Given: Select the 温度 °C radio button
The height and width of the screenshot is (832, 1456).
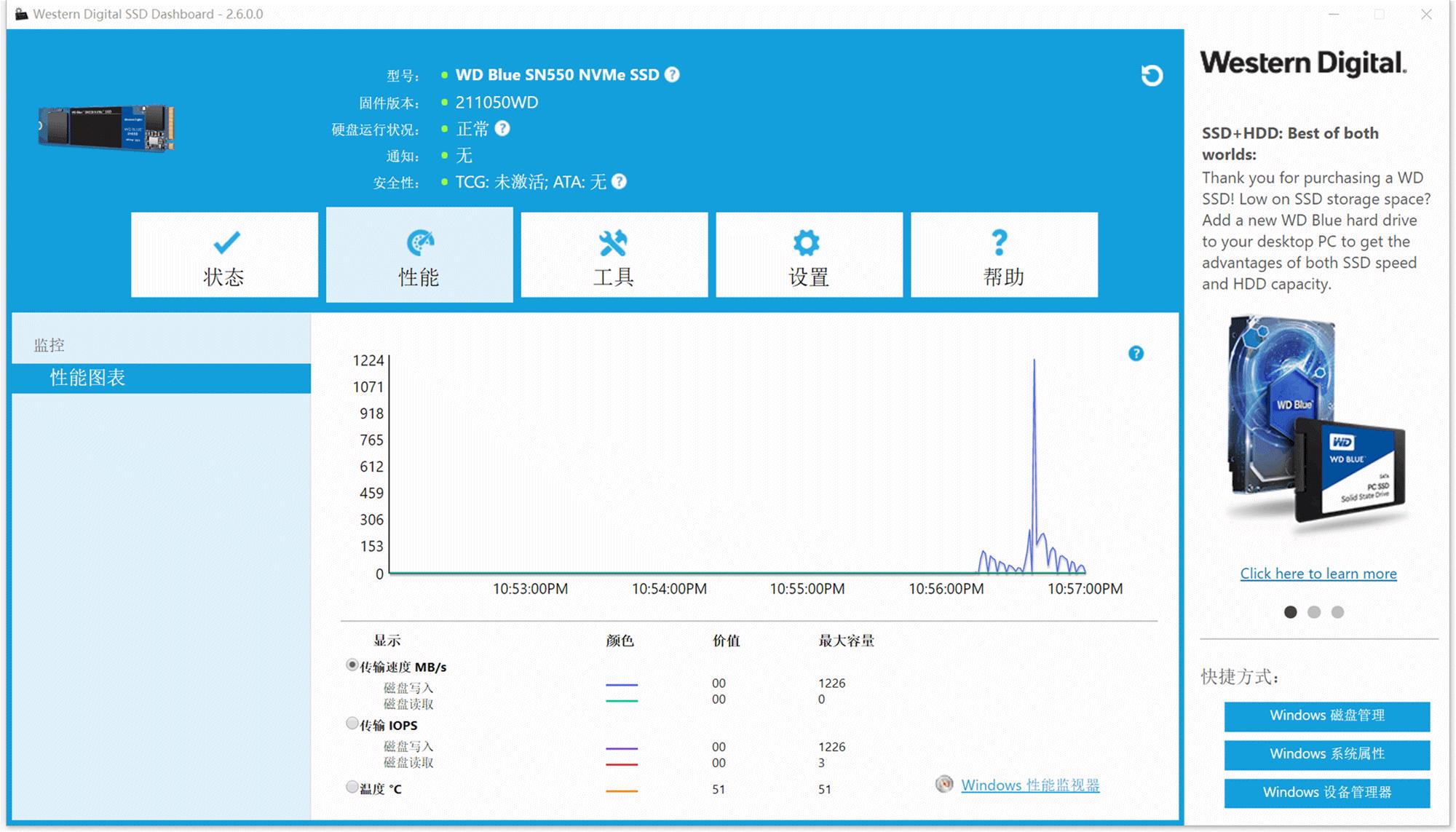Looking at the screenshot, I should tap(352, 787).
